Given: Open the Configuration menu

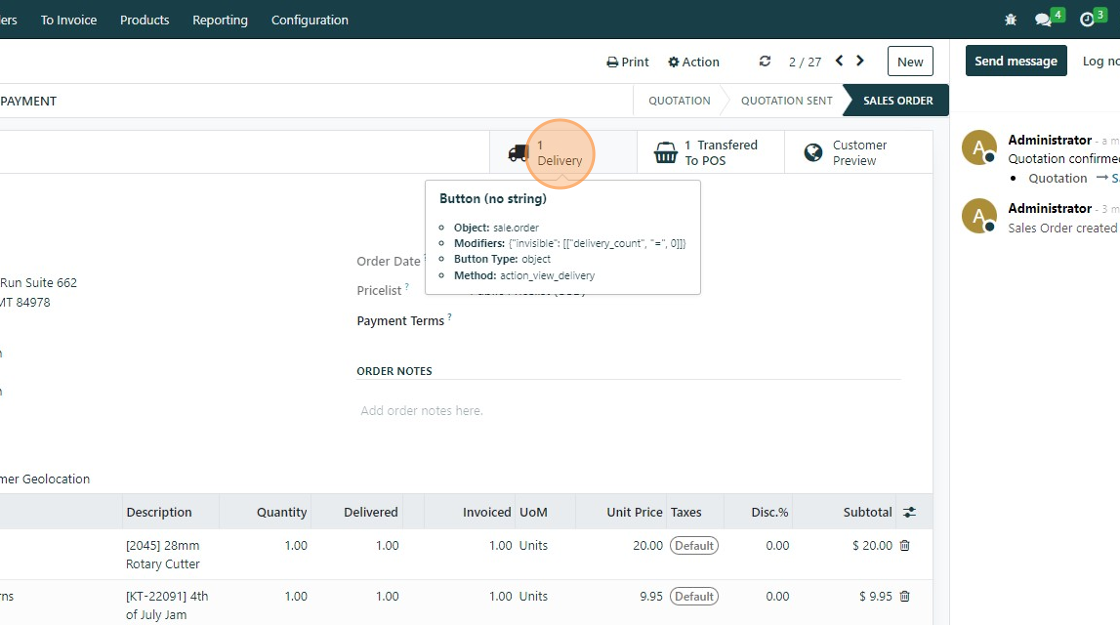Looking at the screenshot, I should pyautogui.click(x=310, y=20).
